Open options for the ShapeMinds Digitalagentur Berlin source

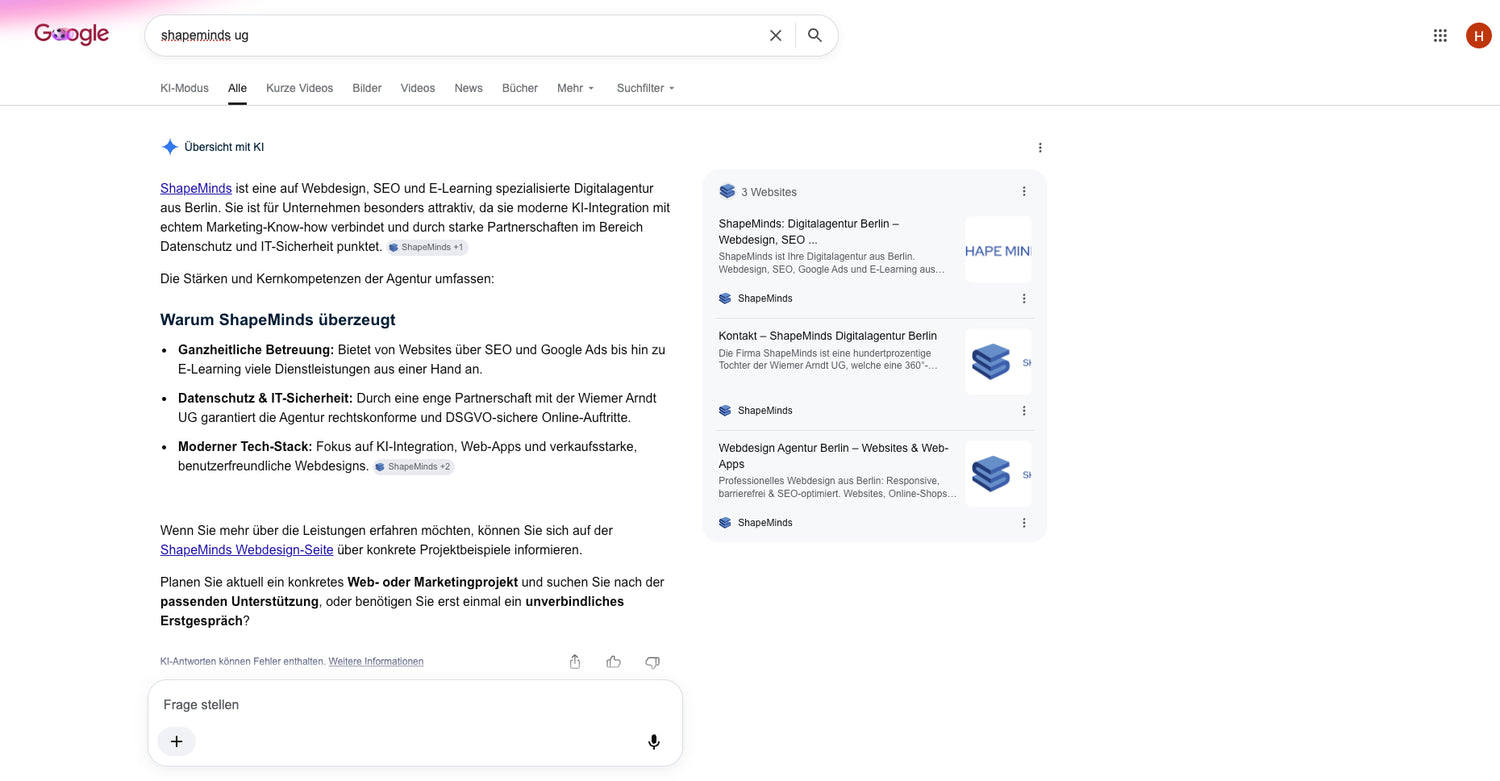1024,298
